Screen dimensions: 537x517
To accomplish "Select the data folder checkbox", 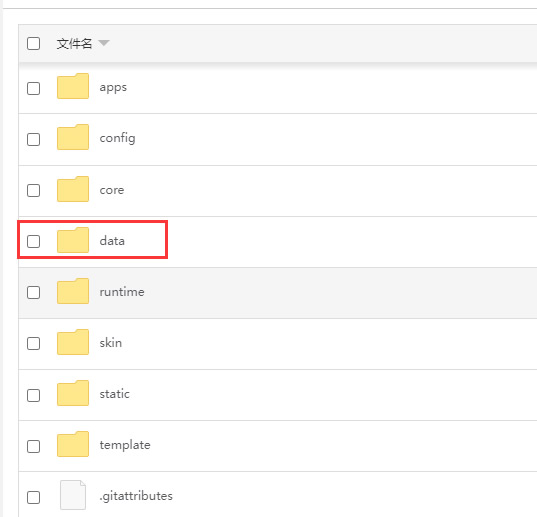I will (x=34, y=241).
